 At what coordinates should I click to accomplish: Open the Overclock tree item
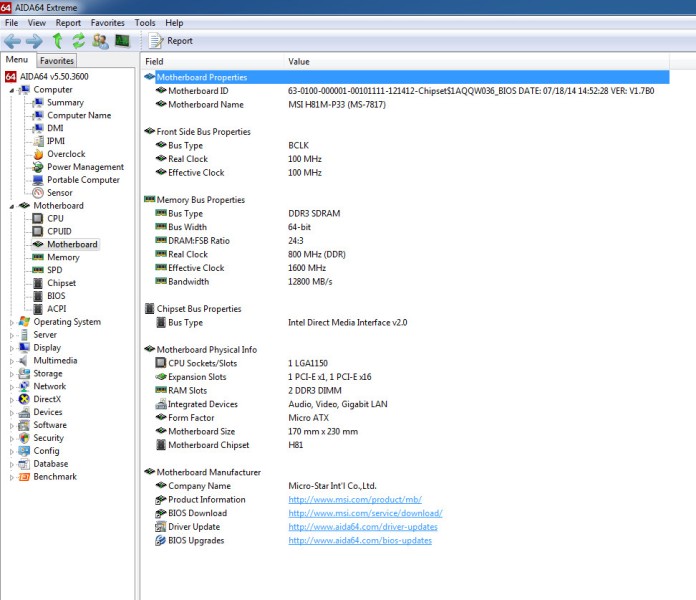click(66, 154)
